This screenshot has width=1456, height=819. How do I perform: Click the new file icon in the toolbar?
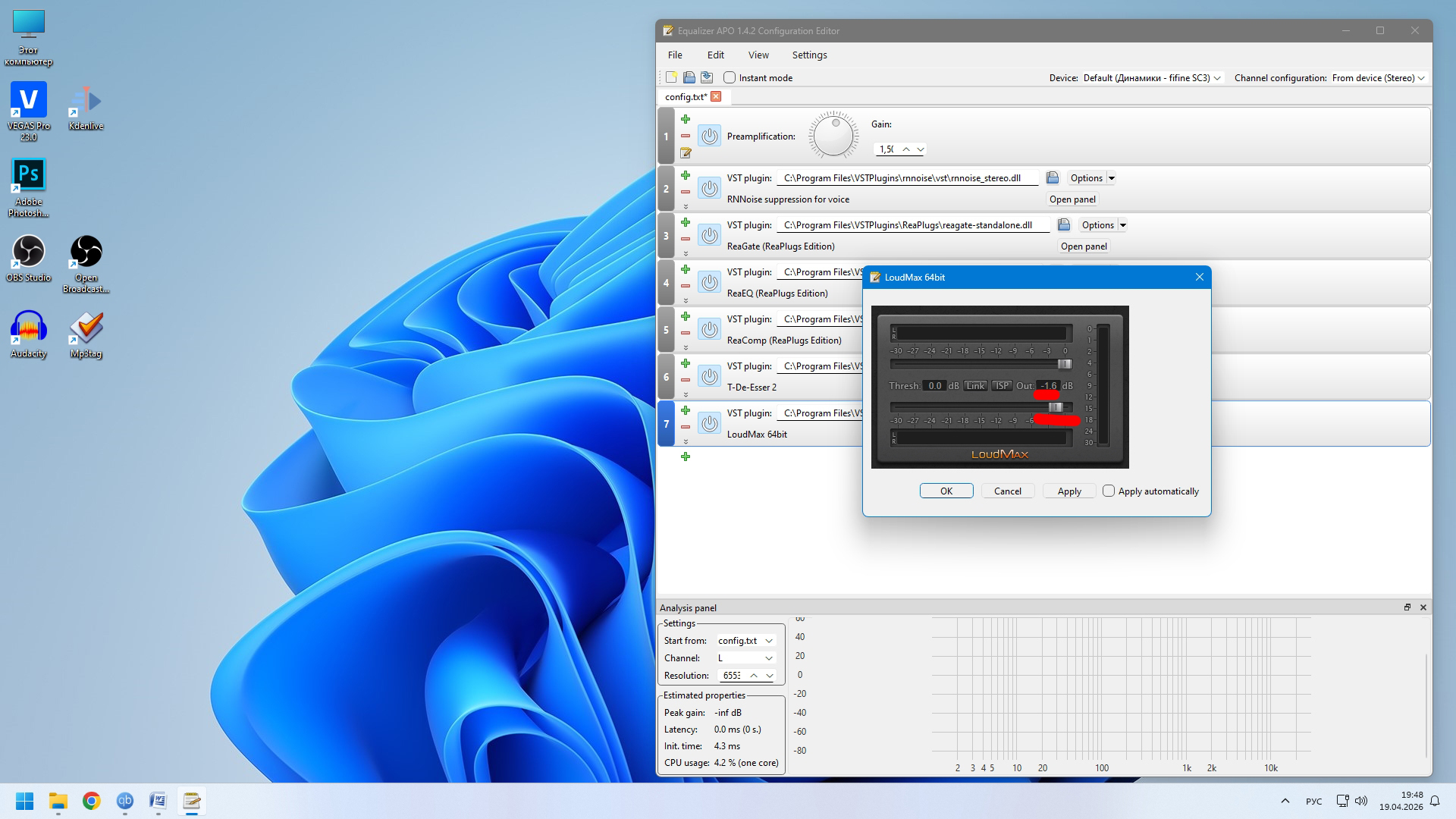(x=671, y=77)
